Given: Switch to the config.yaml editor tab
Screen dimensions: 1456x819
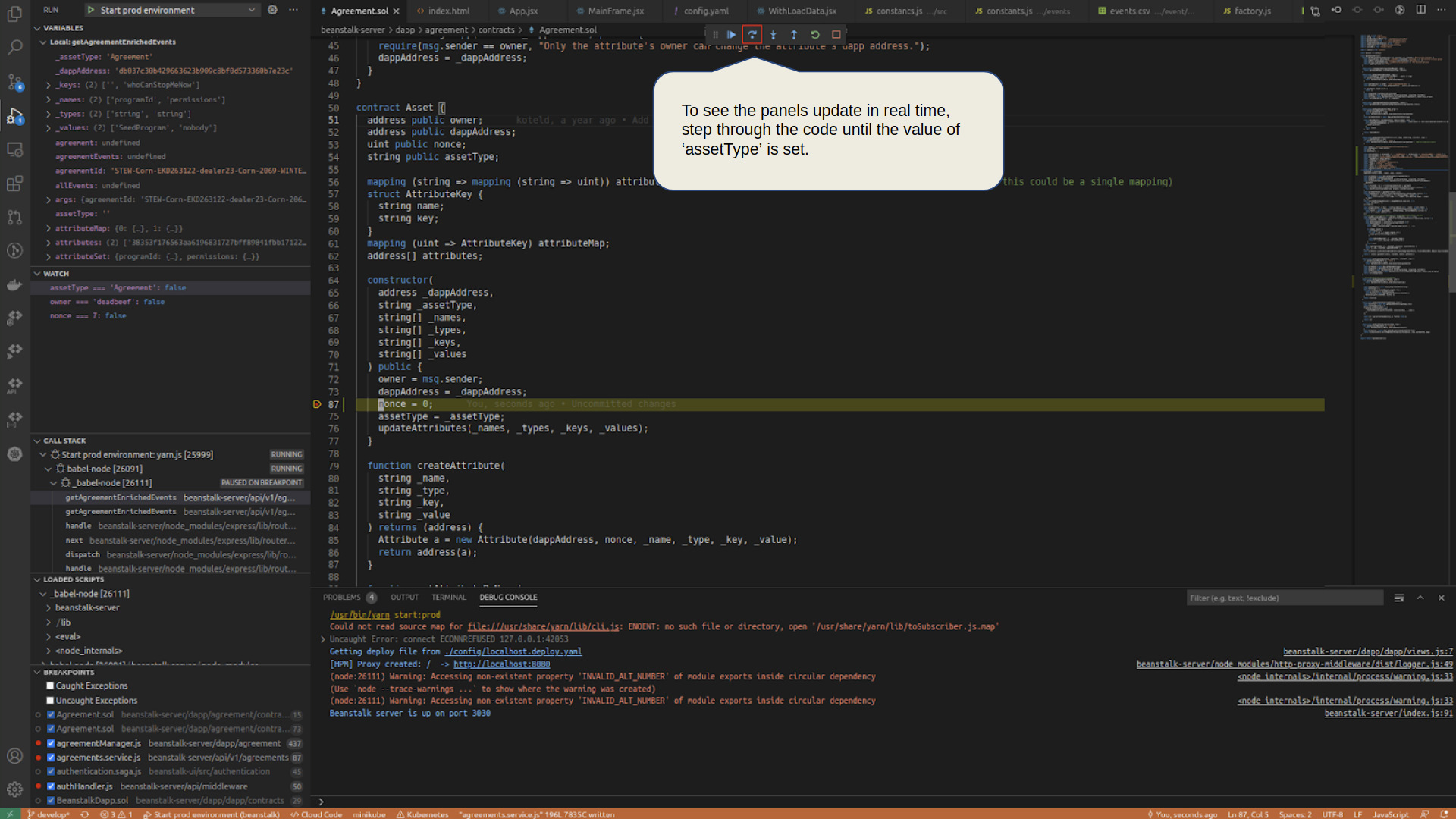Looking at the screenshot, I should 705,11.
